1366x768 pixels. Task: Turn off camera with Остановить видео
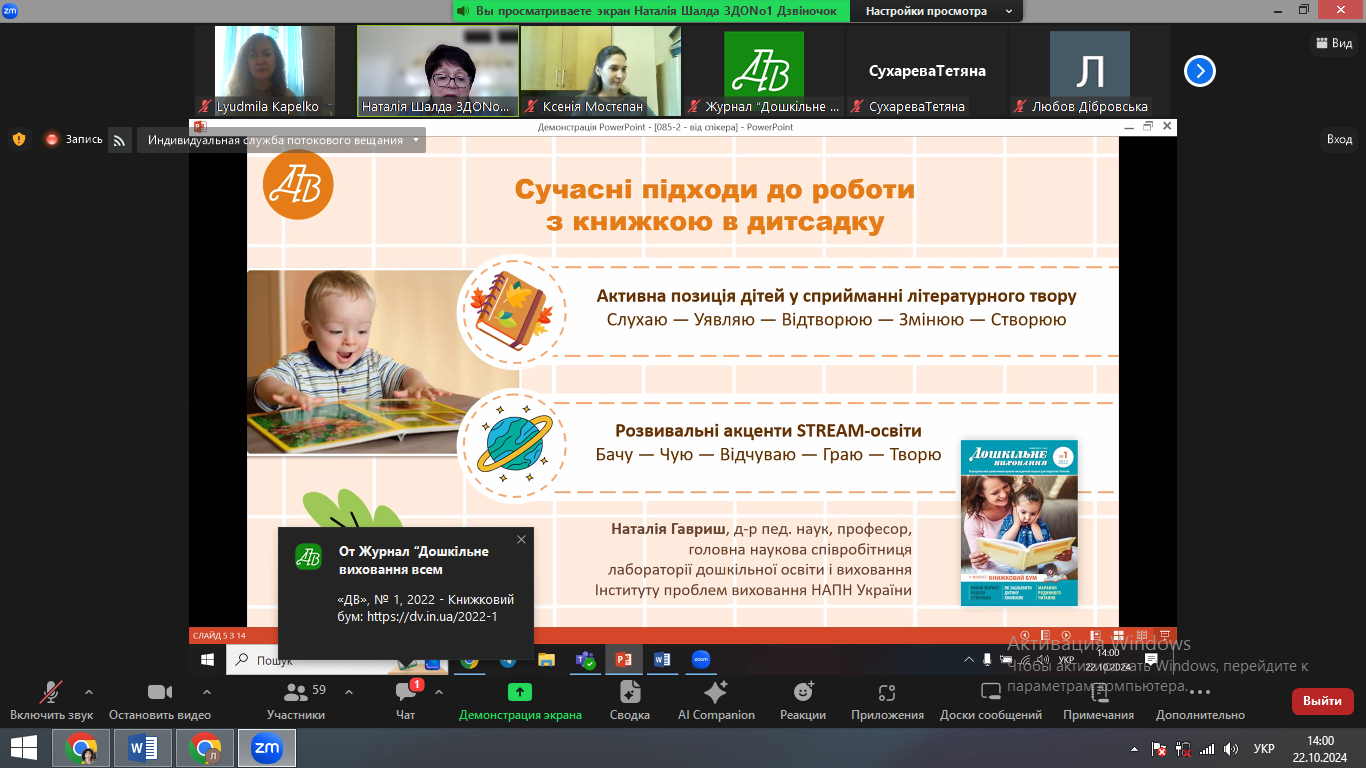(x=160, y=700)
